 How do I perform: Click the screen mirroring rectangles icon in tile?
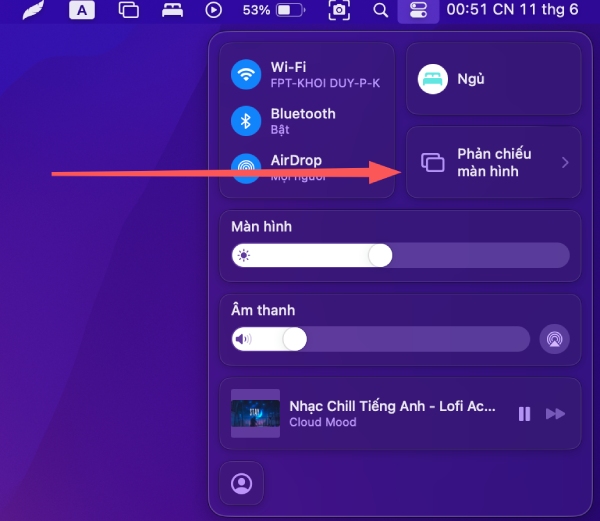coord(433,163)
